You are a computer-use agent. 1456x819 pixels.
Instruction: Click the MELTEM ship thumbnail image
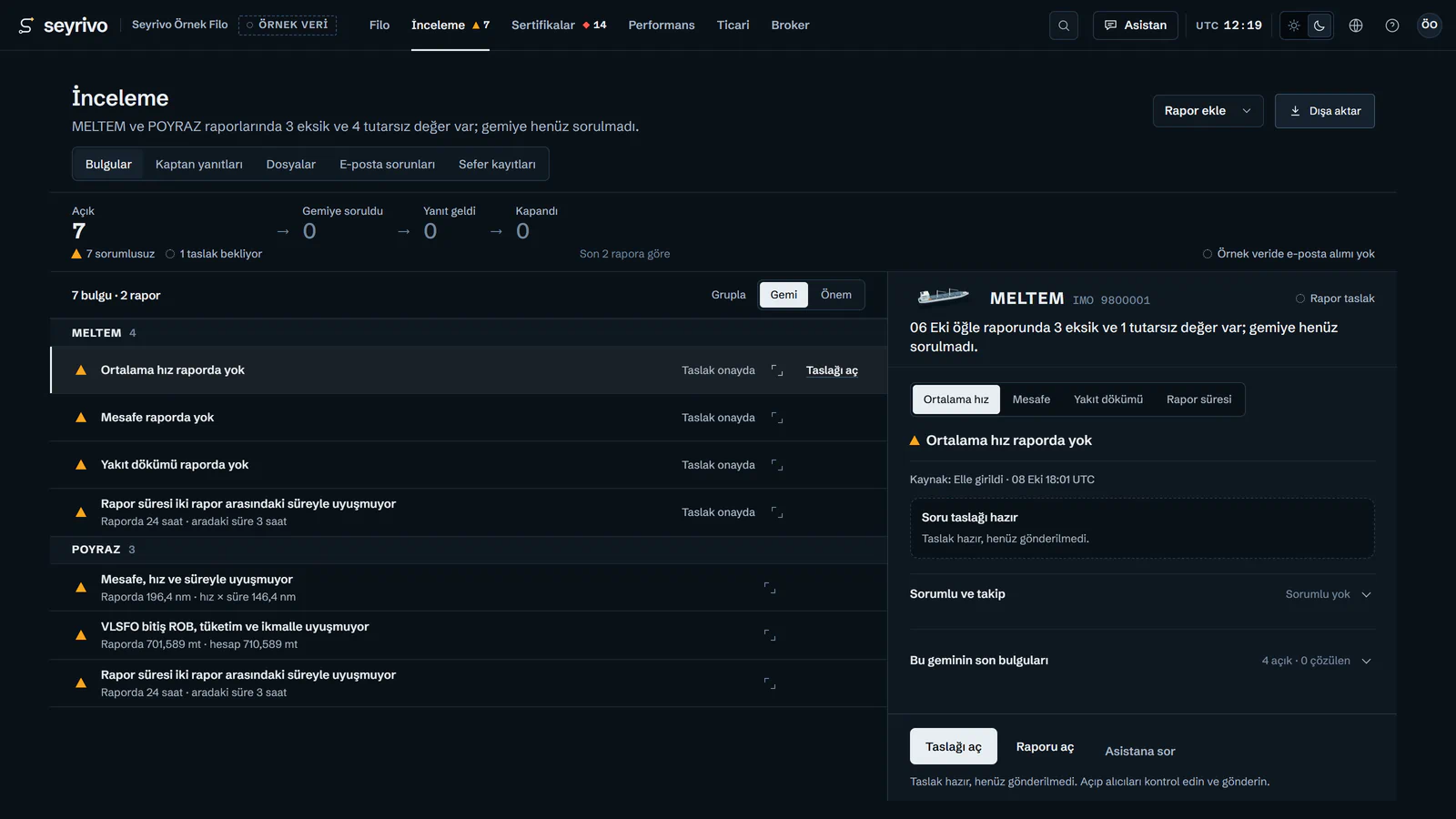943,296
